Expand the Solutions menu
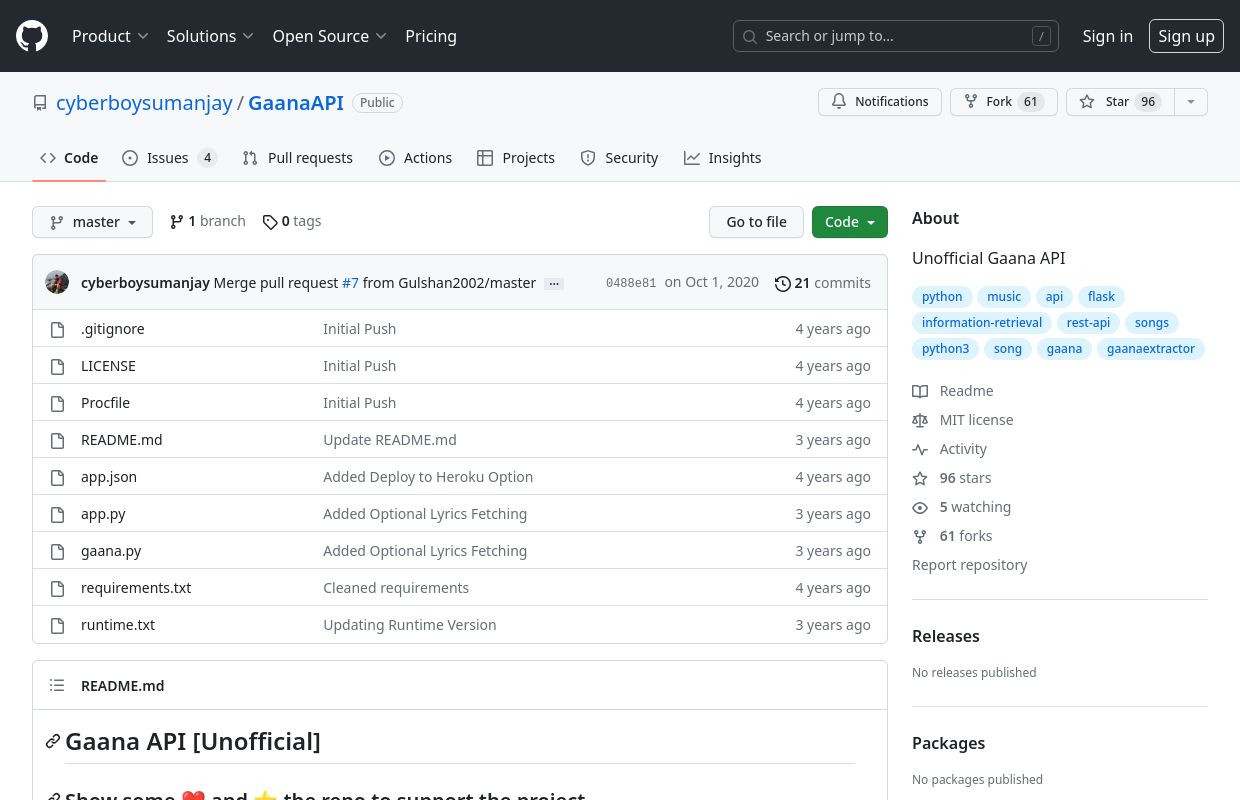Image resolution: width=1240 pixels, height=800 pixels. (210, 36)
